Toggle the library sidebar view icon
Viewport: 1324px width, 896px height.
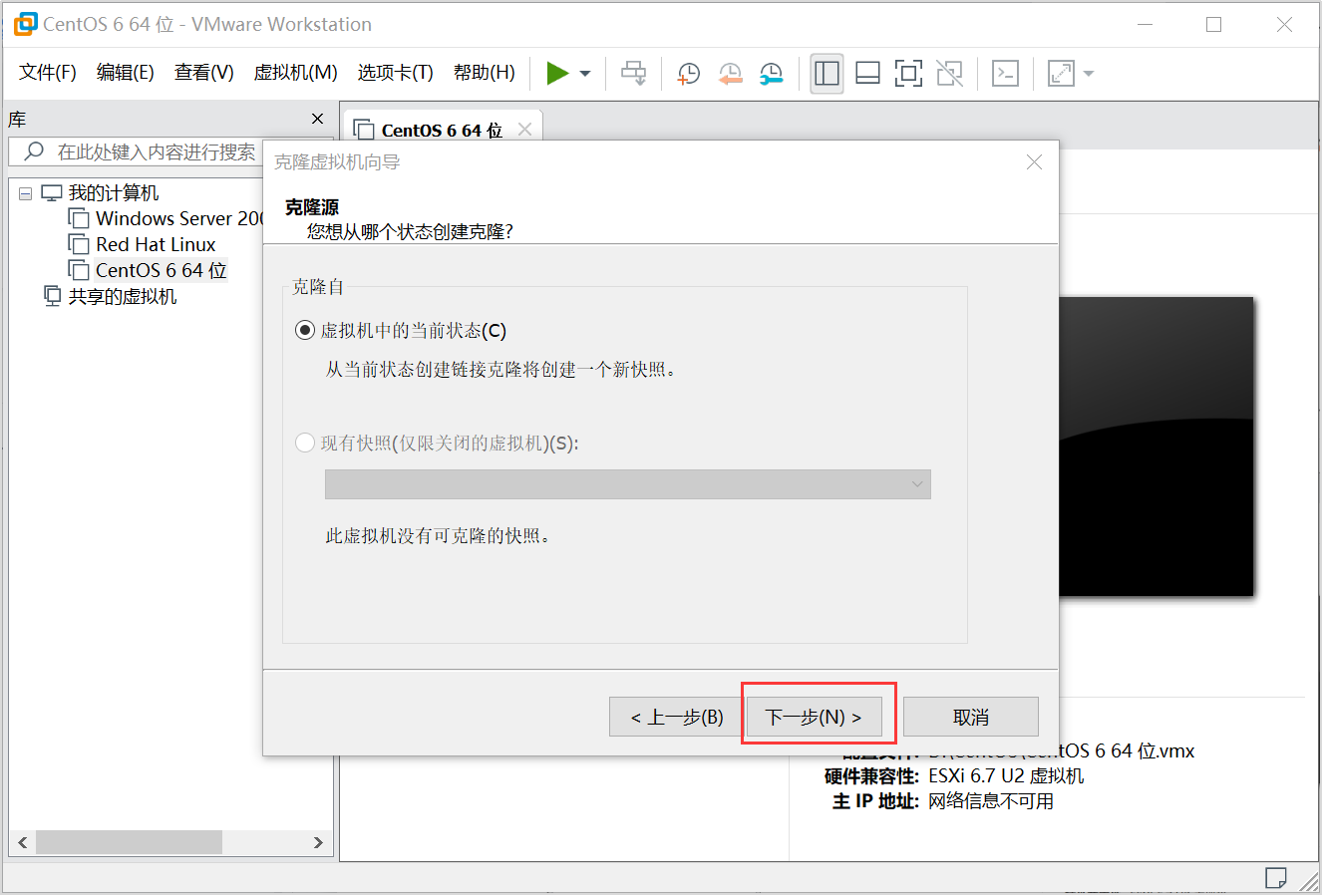point(827,73)
